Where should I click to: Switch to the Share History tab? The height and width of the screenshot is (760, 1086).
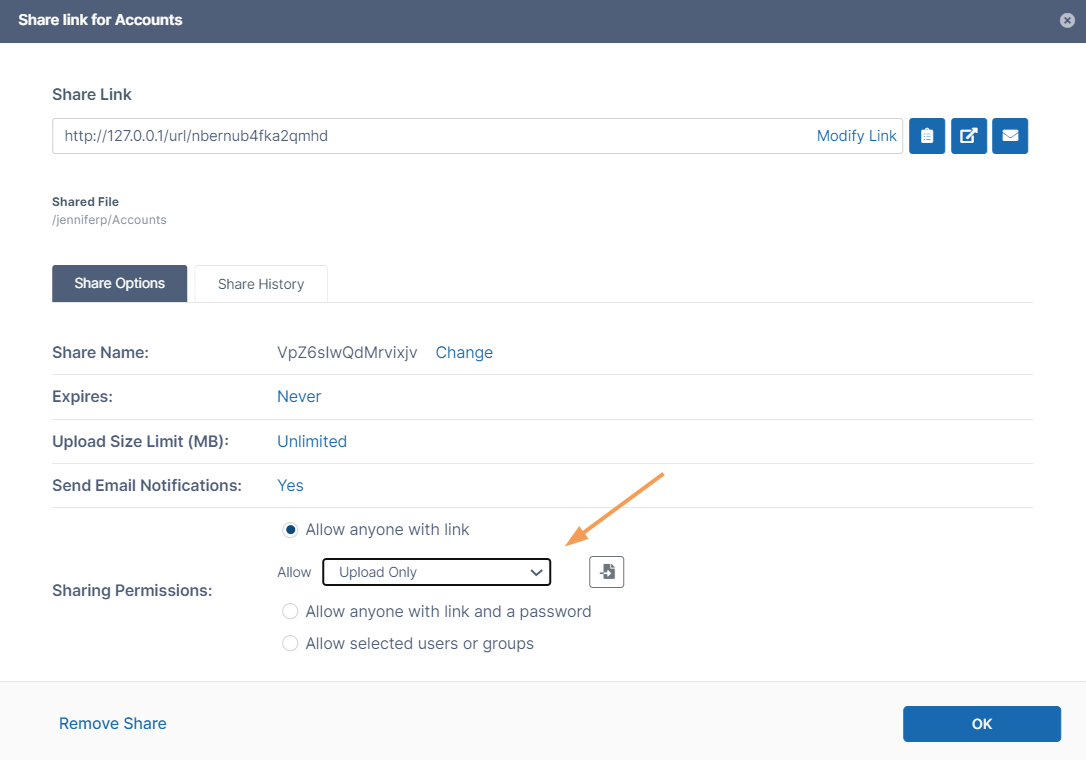[261, 284]
